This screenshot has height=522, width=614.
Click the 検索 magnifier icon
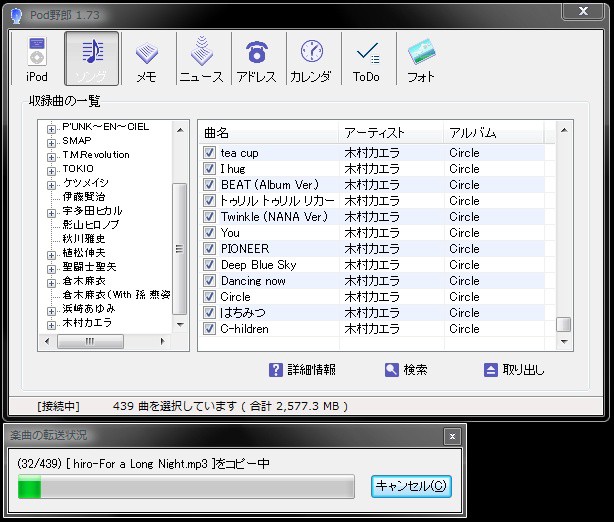[x=392, y=370]
